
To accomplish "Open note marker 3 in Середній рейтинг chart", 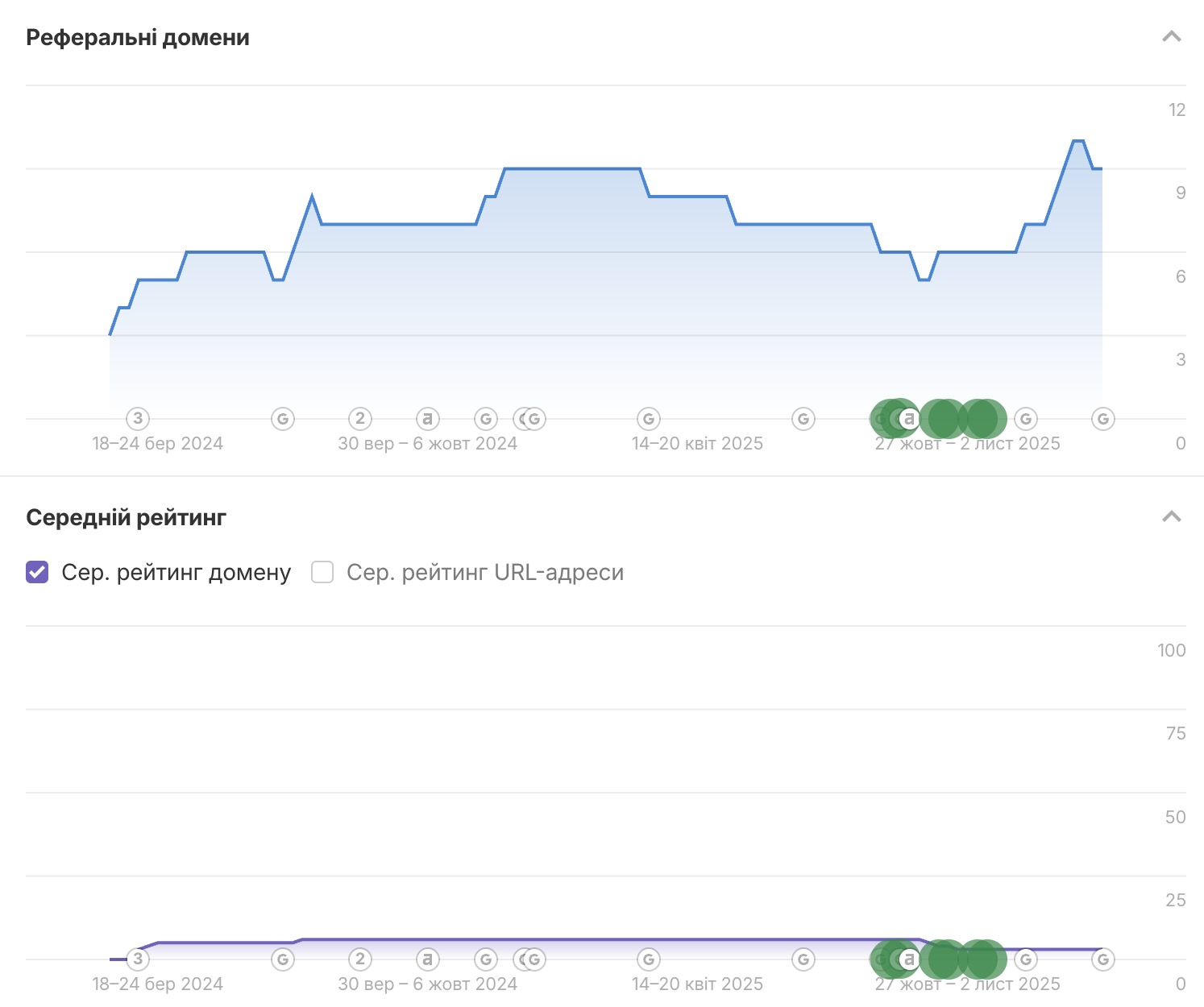I will tap(138, 959).
